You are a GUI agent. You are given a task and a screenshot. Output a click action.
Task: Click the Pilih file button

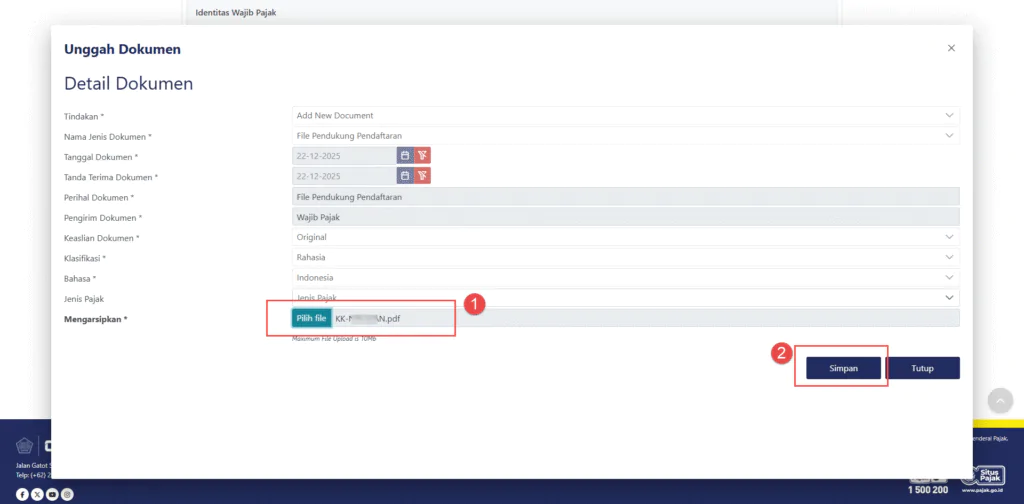pyautogui.click(x=311, y=318)
